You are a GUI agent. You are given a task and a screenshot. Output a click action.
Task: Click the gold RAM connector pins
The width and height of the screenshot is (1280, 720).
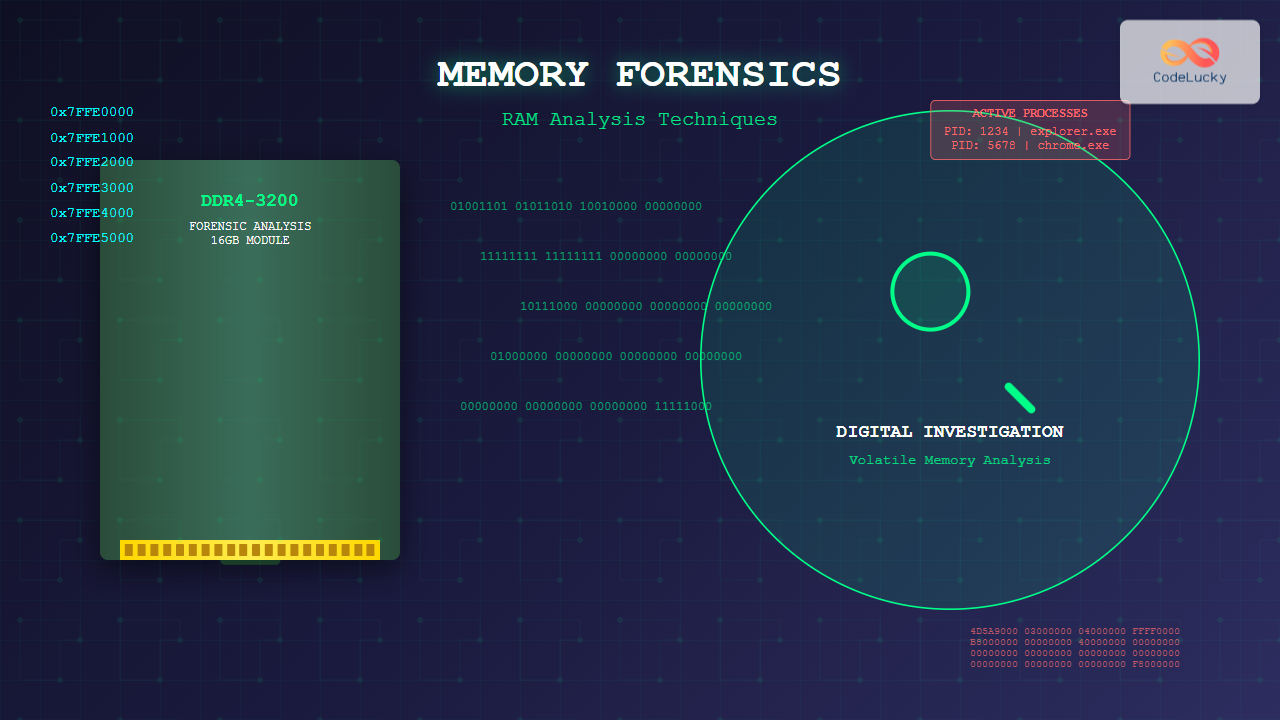tap(249, 550)
